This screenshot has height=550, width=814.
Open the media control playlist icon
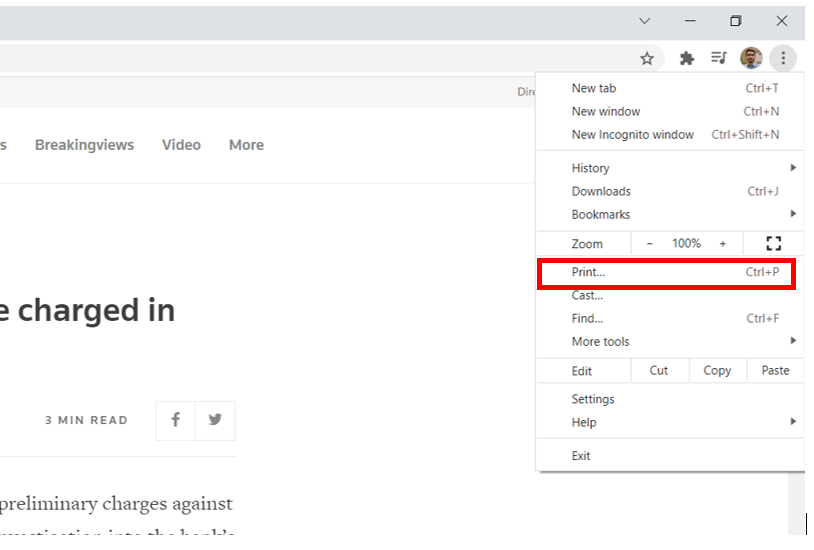pos(718,58)
